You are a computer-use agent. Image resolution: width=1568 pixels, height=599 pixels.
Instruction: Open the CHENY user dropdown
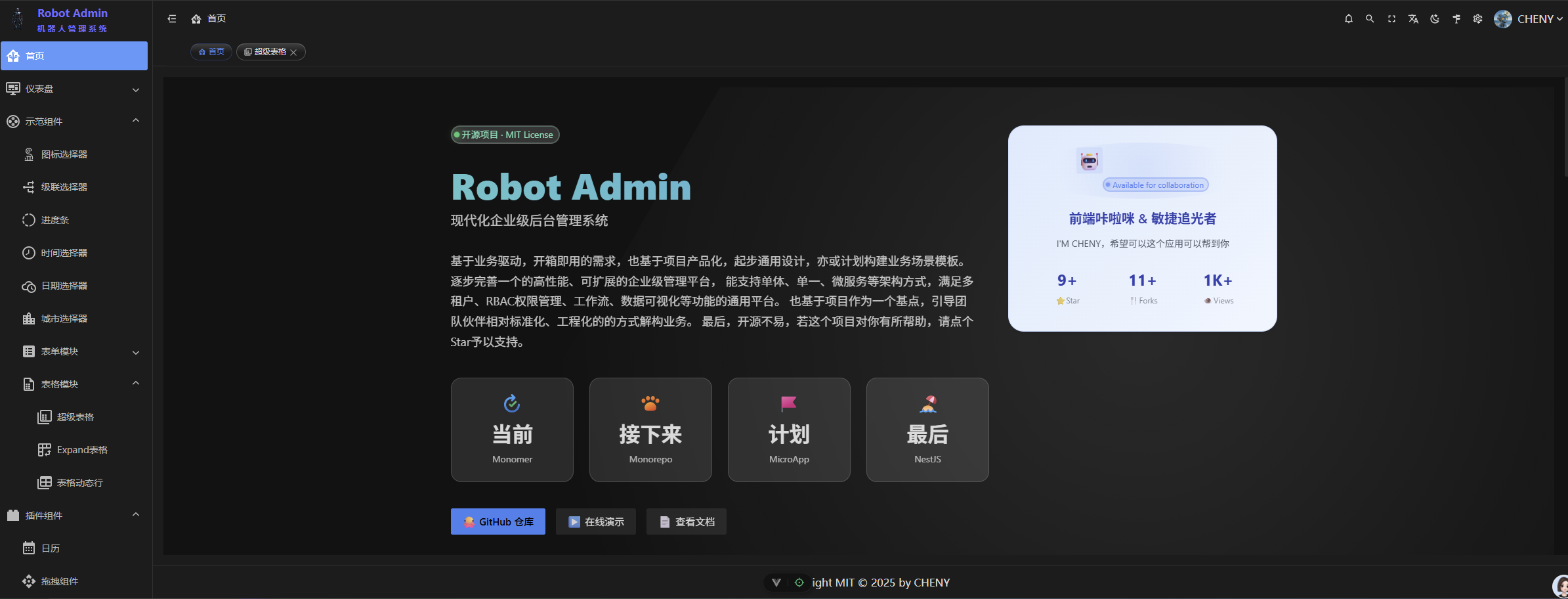1539,19
